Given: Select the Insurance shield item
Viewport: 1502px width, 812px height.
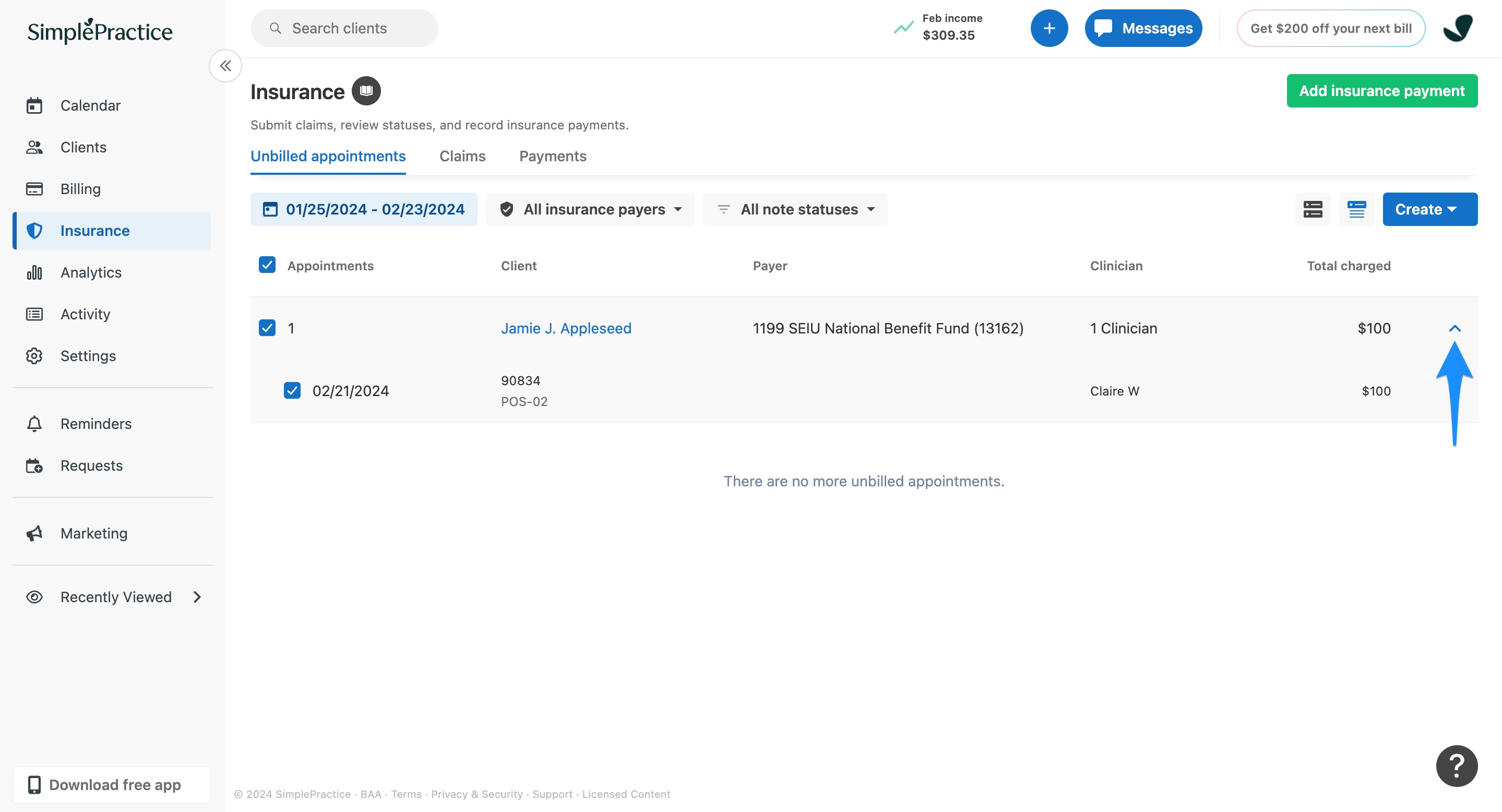Looking at the screenshot, I should [111, 231].
